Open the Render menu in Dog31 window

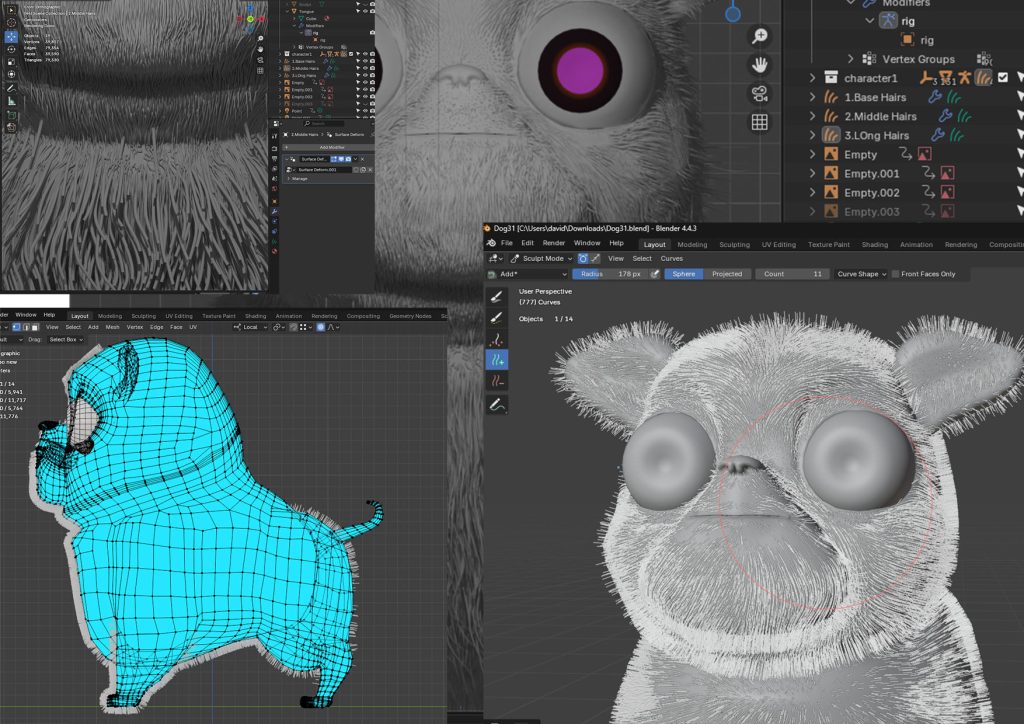(554, 243)
